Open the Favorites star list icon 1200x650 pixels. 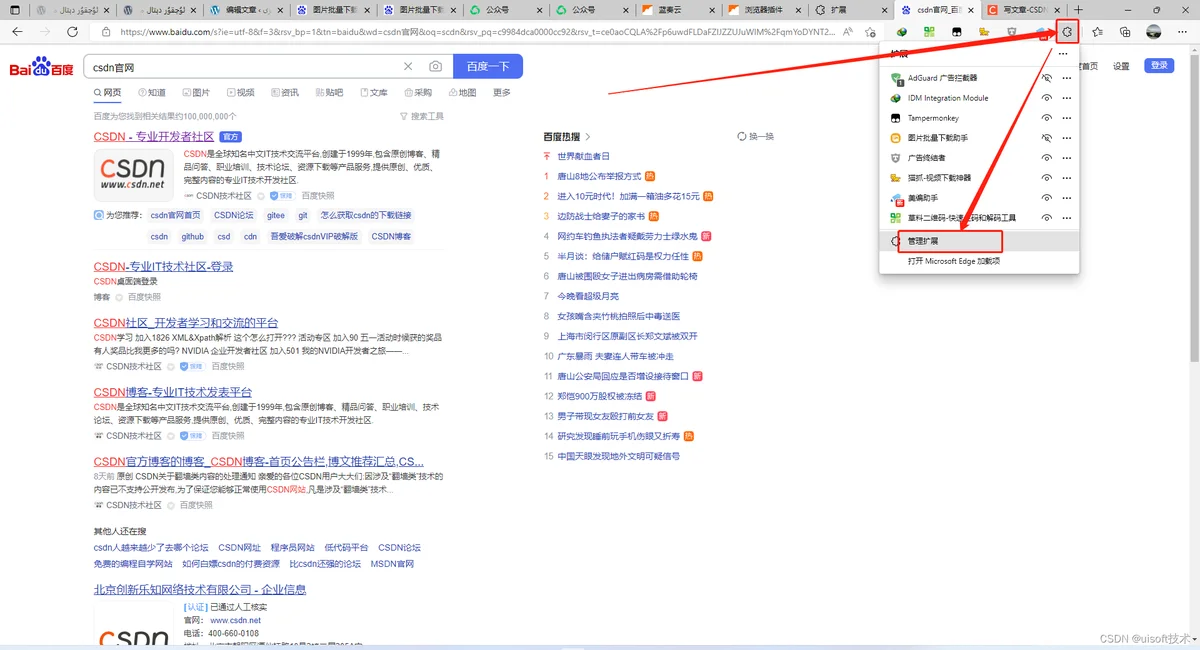pyautogui.click(x=1098, y=32)
